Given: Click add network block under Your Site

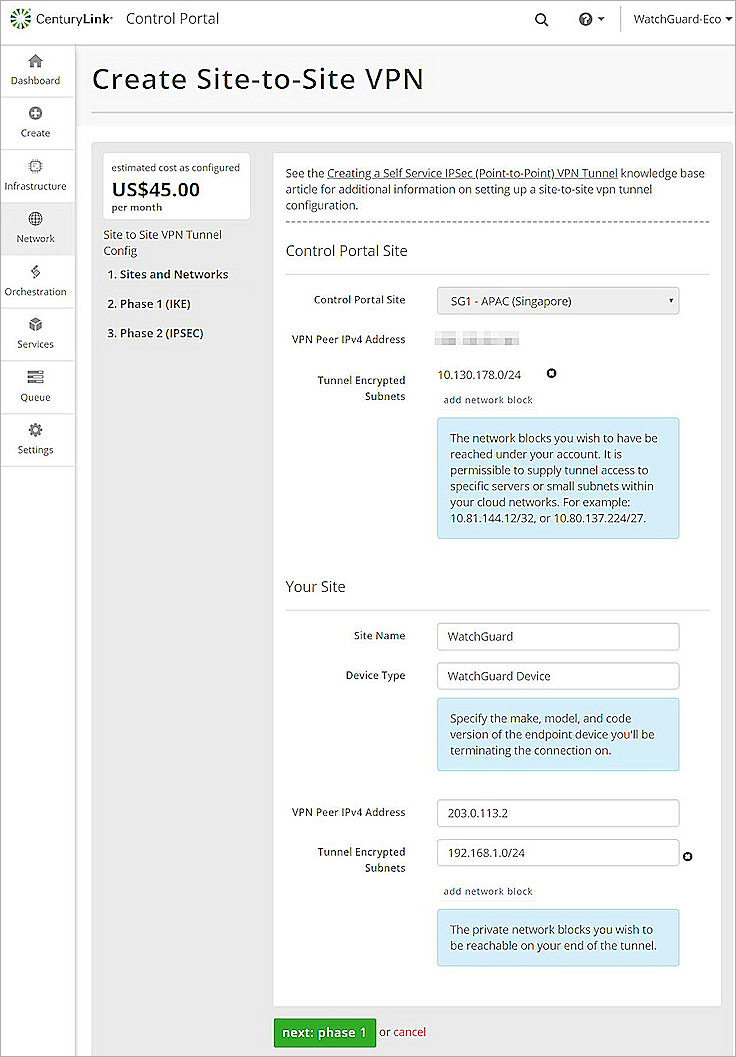Looking at the screenshot, I should pos(487,891).
